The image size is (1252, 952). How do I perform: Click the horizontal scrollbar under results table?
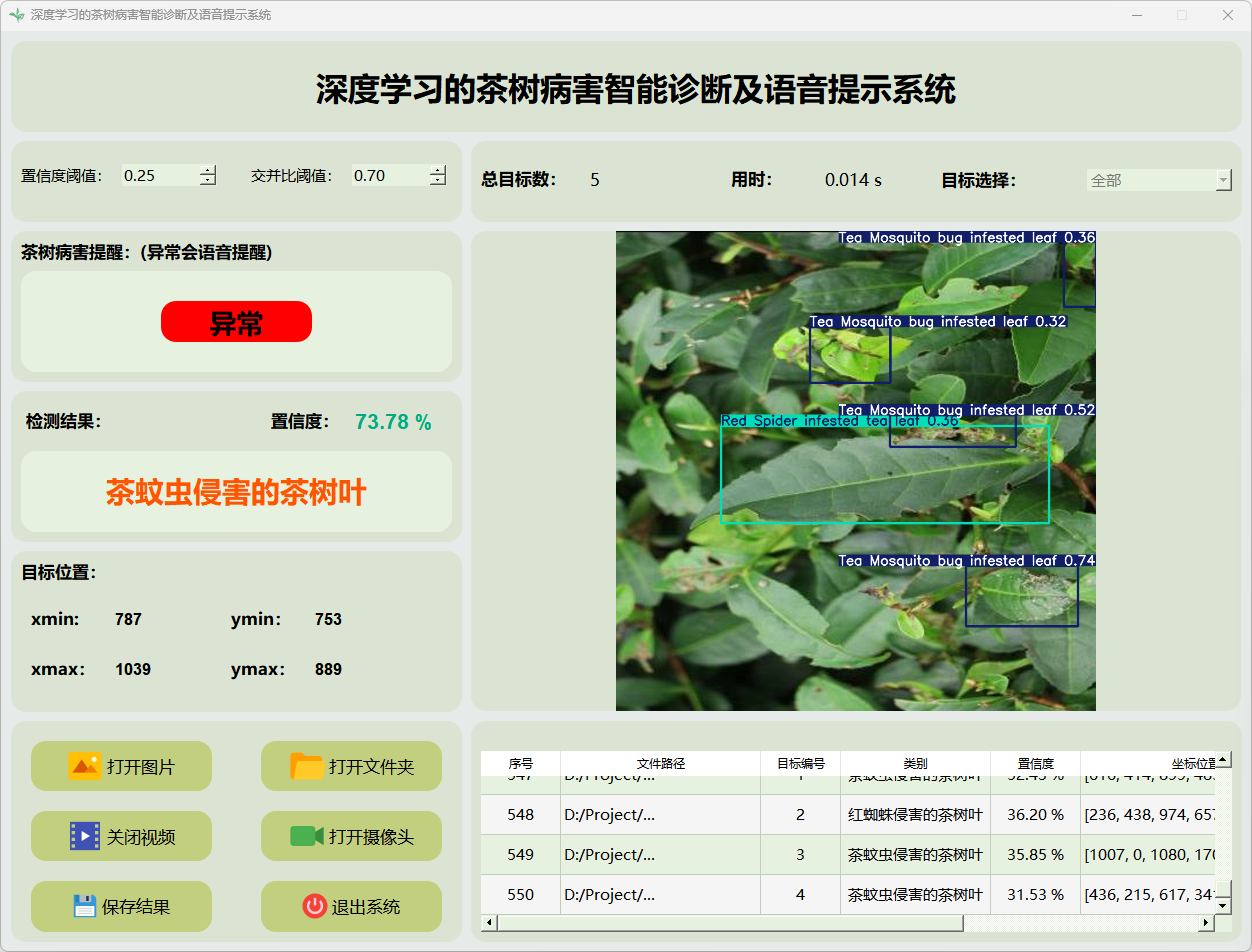[x=728, y=922]
